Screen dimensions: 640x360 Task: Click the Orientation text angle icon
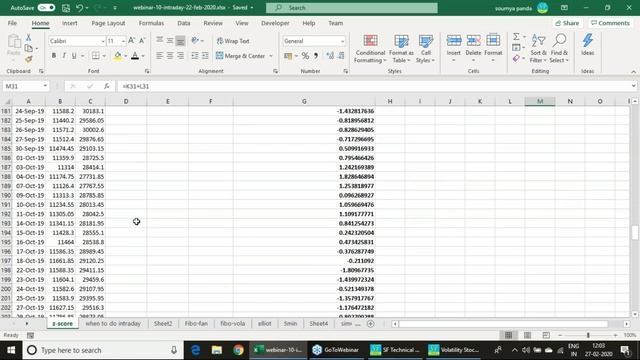[x=195, y=40]
